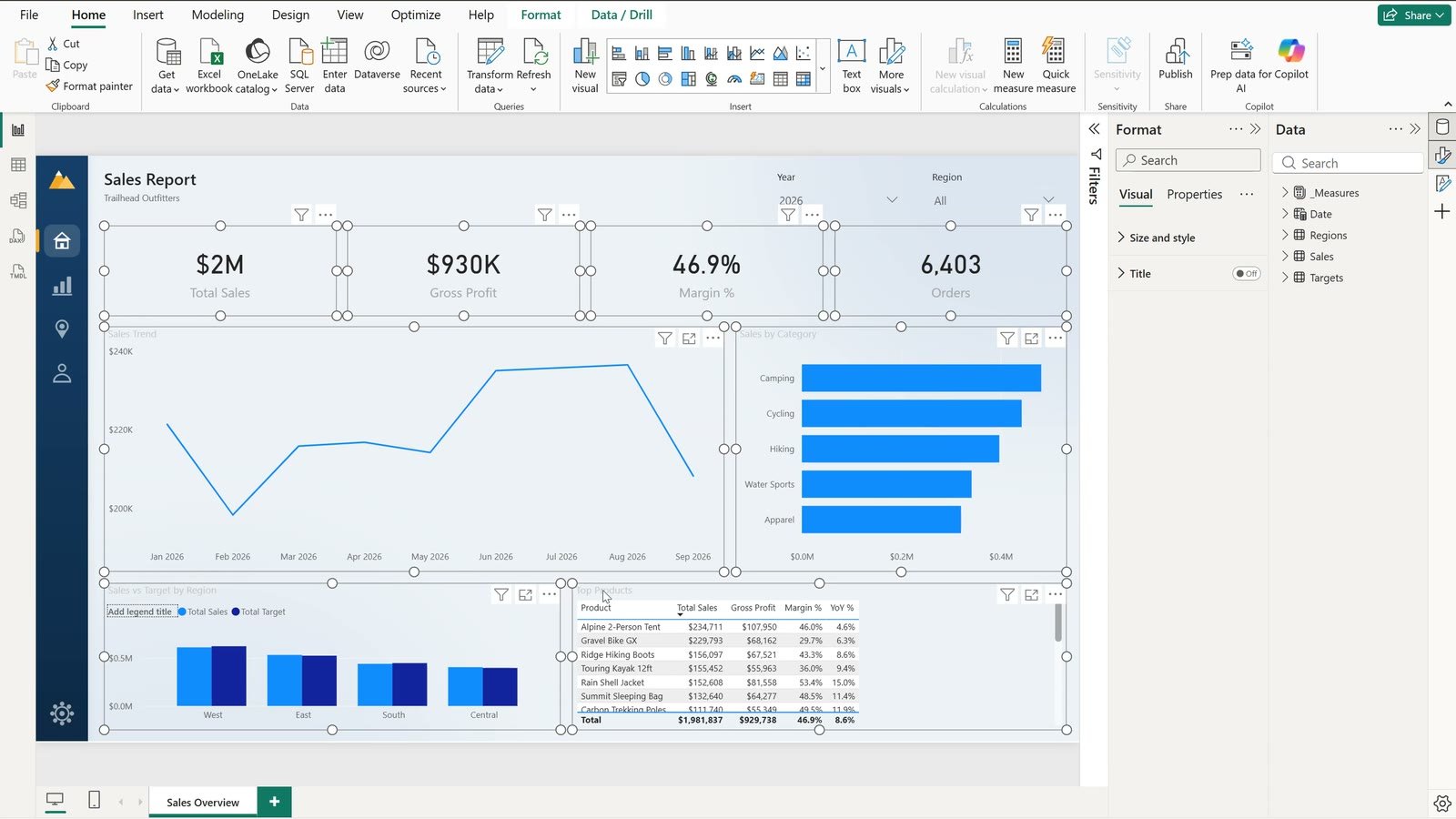Viewport: 1456px width, 819px height.
Task: Insert a stacked bar chart visual
Action: 619,54
